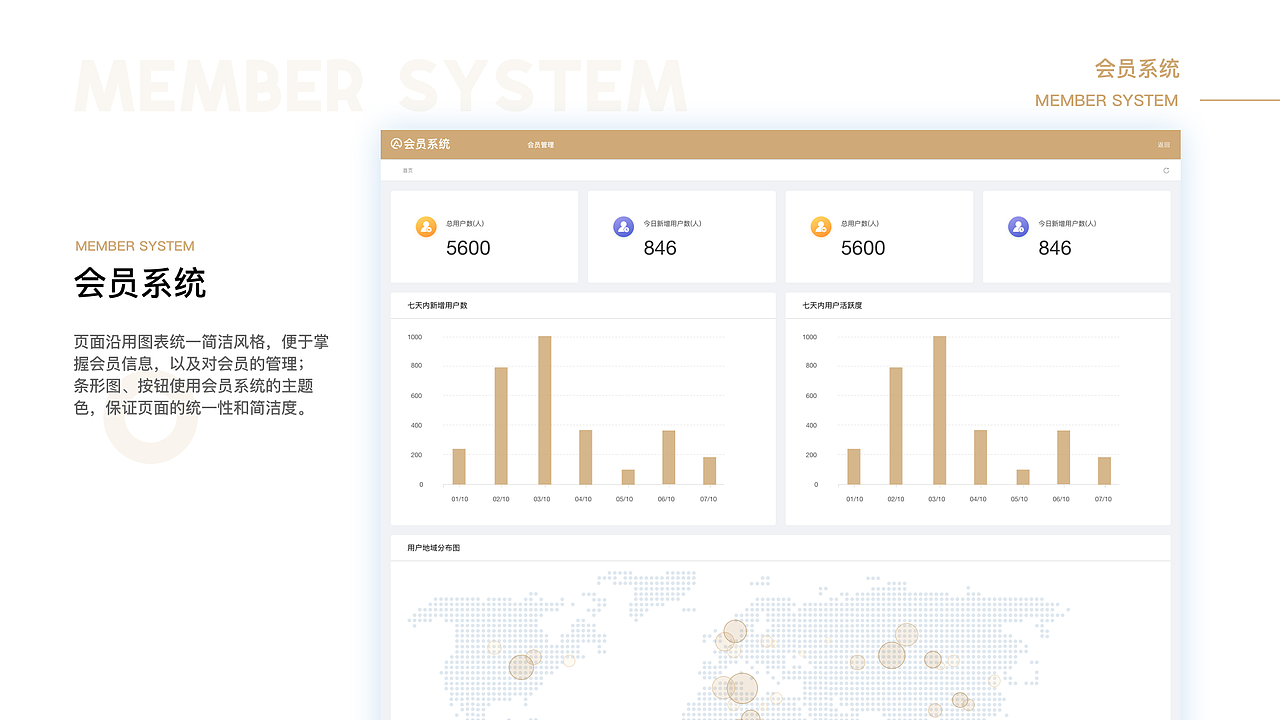
Task: Click the black 会员系统 heading on the left
Action: 140,284
